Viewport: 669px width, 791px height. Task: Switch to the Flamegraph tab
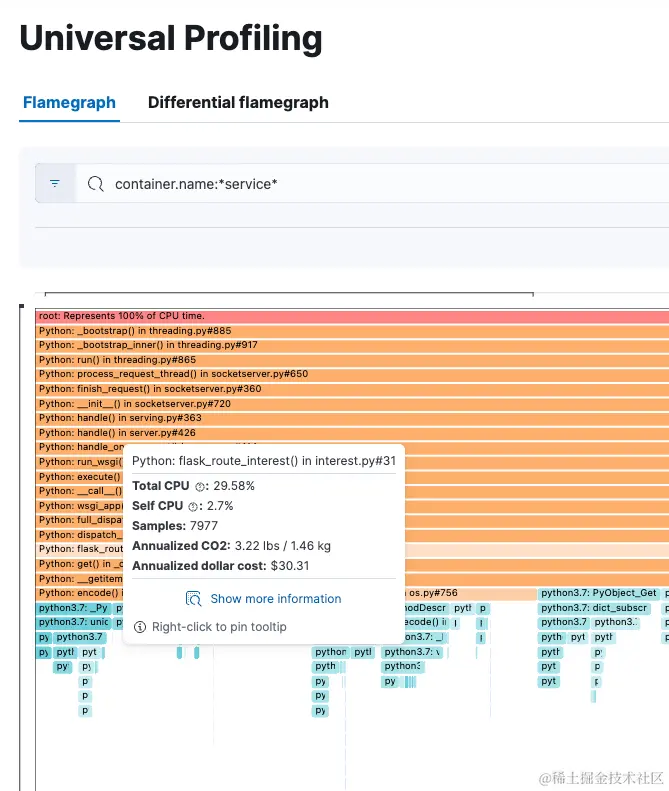[69, 103]
